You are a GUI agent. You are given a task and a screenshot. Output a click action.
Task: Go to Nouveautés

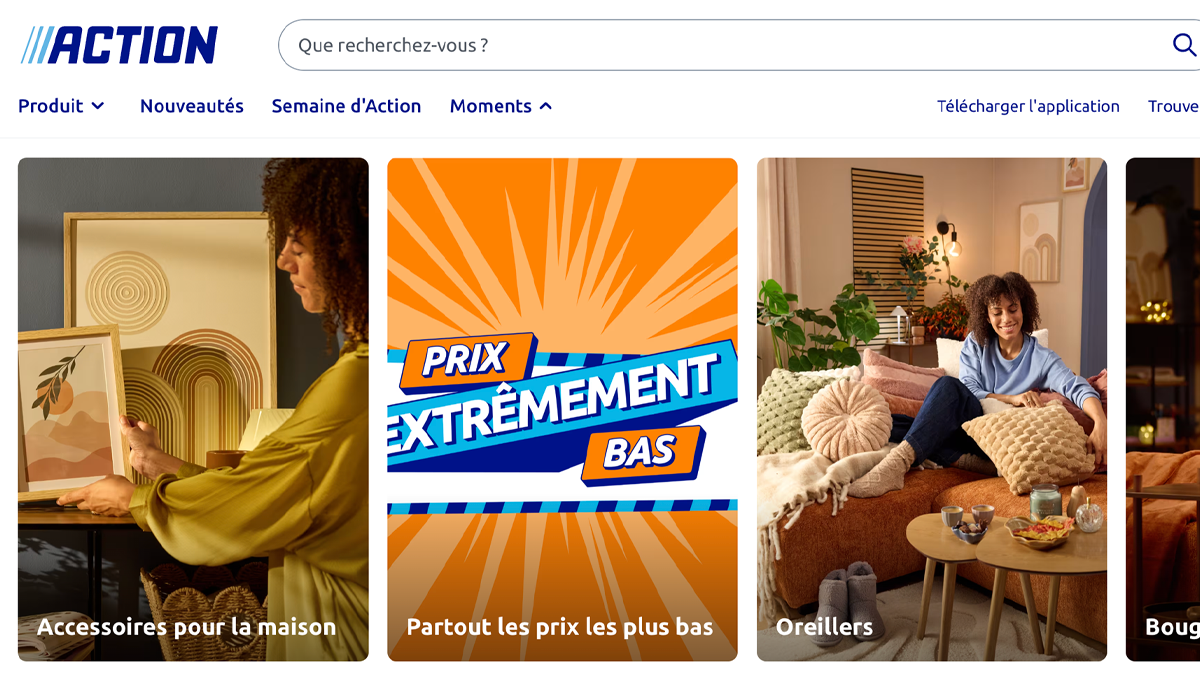click(x=192, y=106)
